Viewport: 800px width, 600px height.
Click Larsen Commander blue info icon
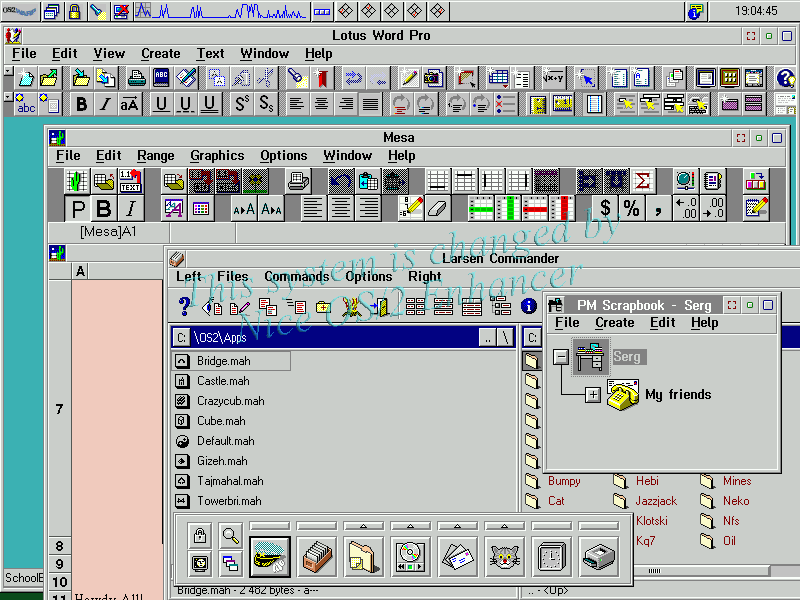click(x=529, y=306)
